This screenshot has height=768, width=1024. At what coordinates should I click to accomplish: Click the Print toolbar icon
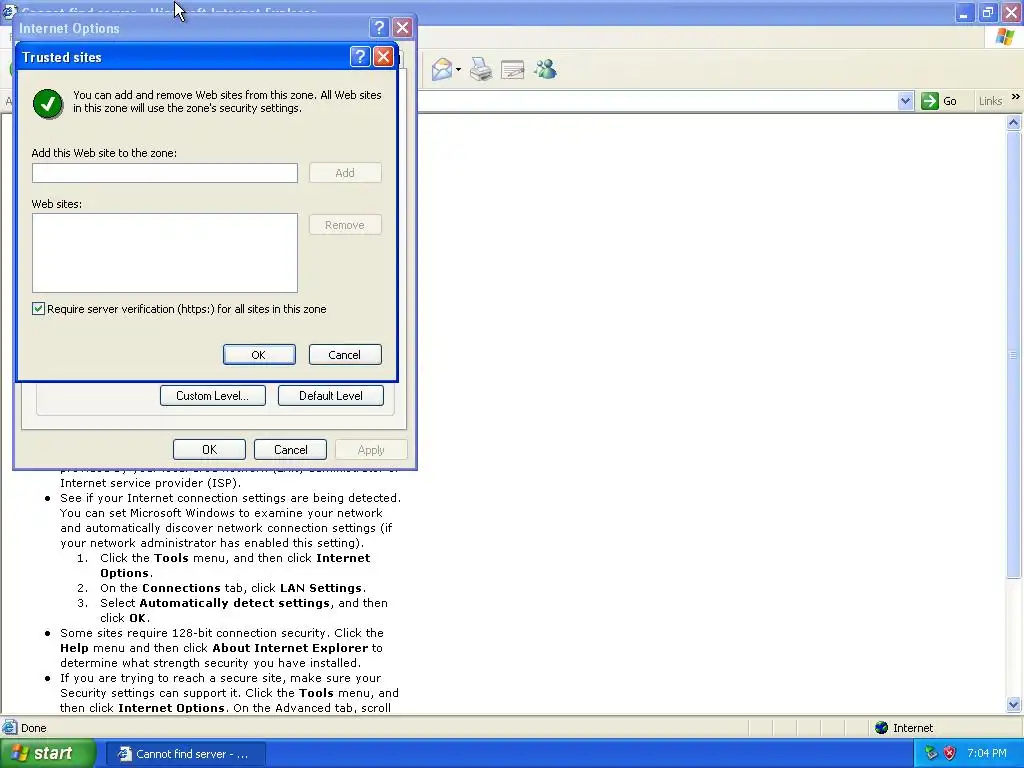coord(481,69)
